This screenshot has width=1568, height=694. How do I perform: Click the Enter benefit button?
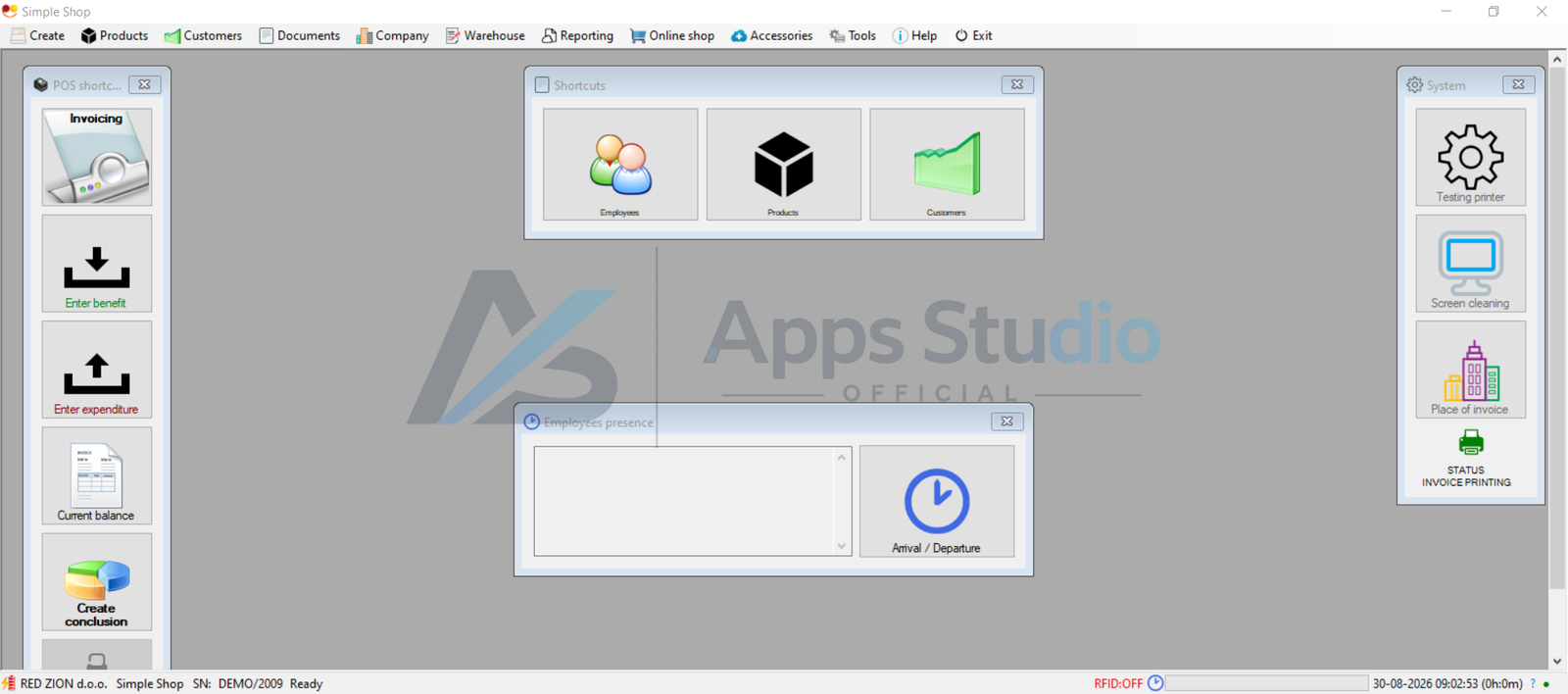coord(97,264)
